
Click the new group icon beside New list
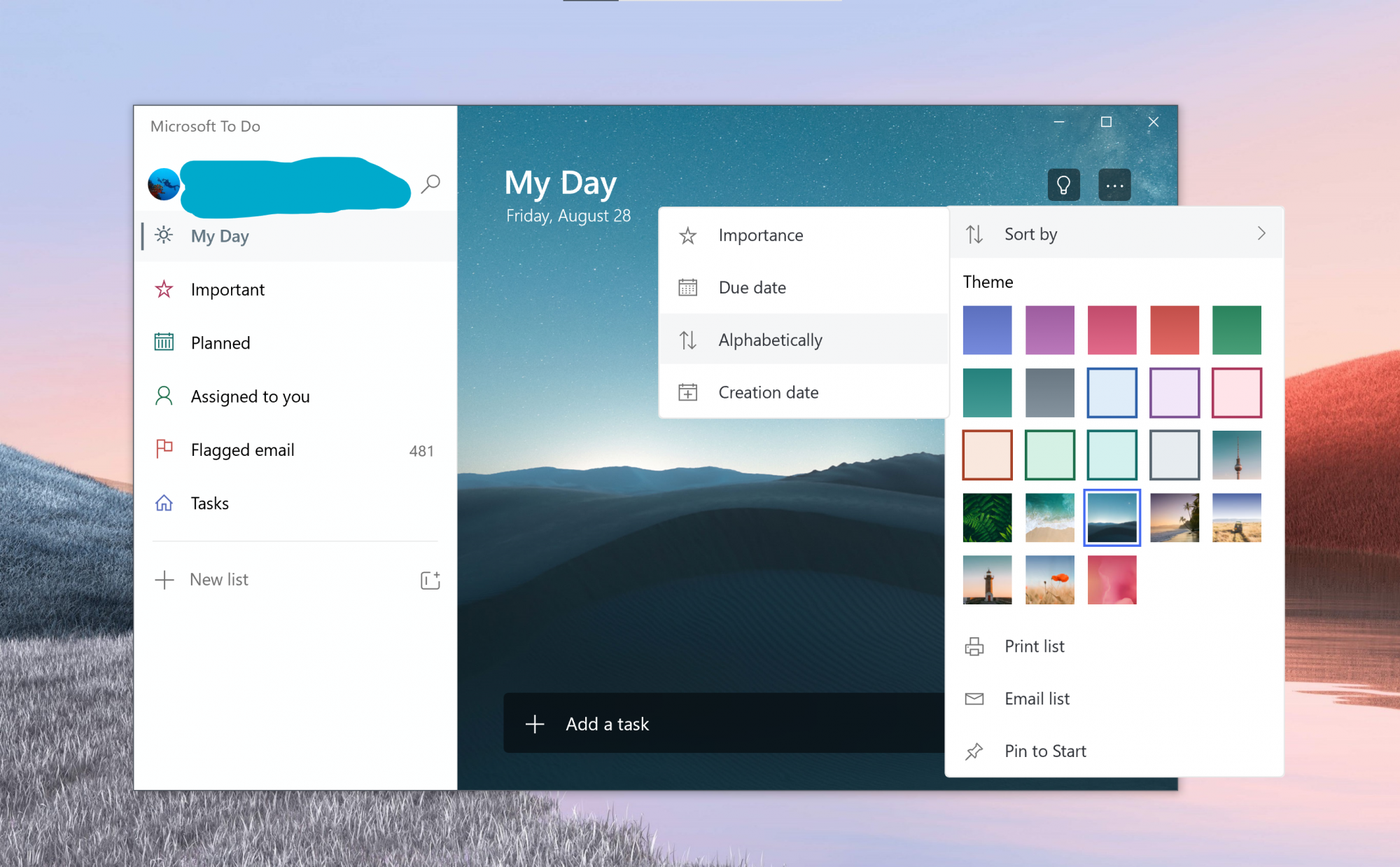(430, 580)
